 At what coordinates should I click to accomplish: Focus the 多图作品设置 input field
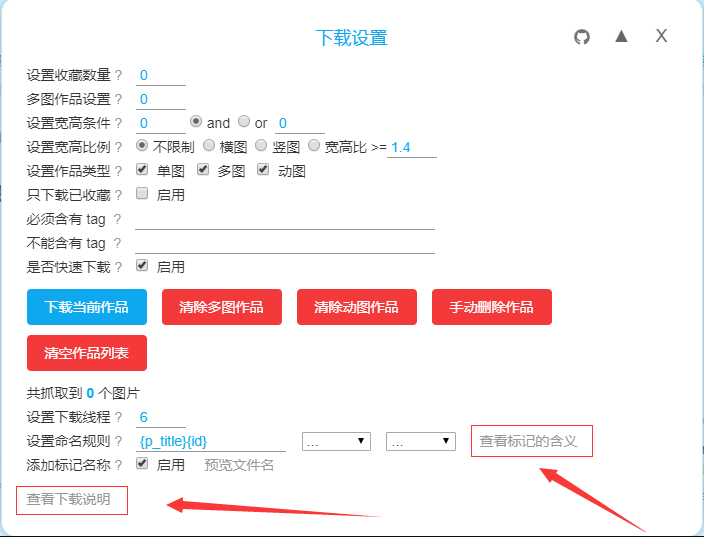pyautogui.click(x=161, y=100)
